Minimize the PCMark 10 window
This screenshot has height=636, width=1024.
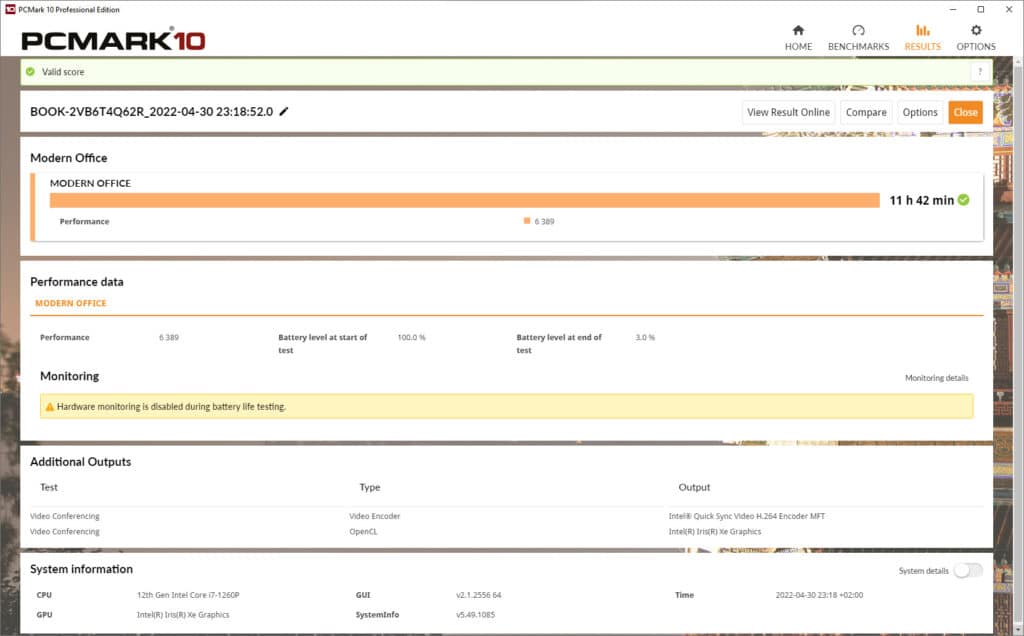(953, 9)
